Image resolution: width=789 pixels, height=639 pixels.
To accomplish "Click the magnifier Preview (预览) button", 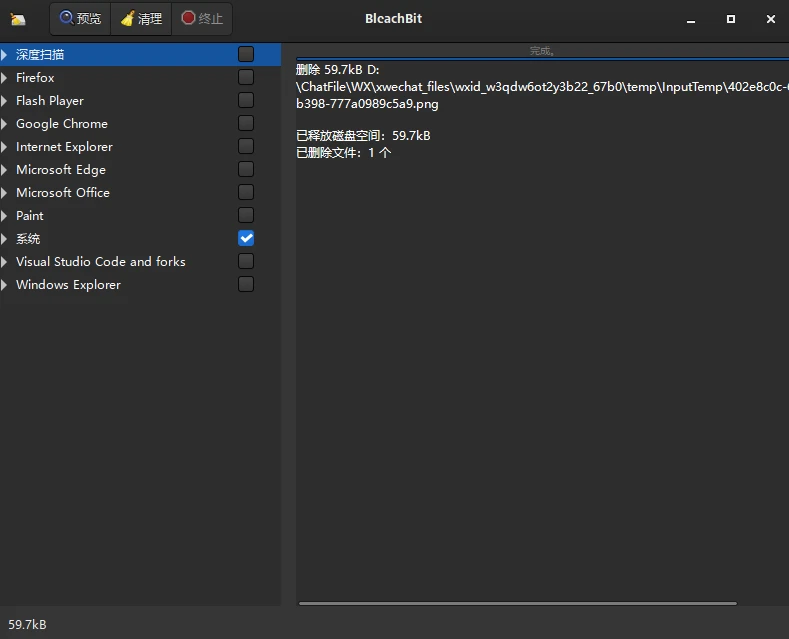I will (81, 19).
